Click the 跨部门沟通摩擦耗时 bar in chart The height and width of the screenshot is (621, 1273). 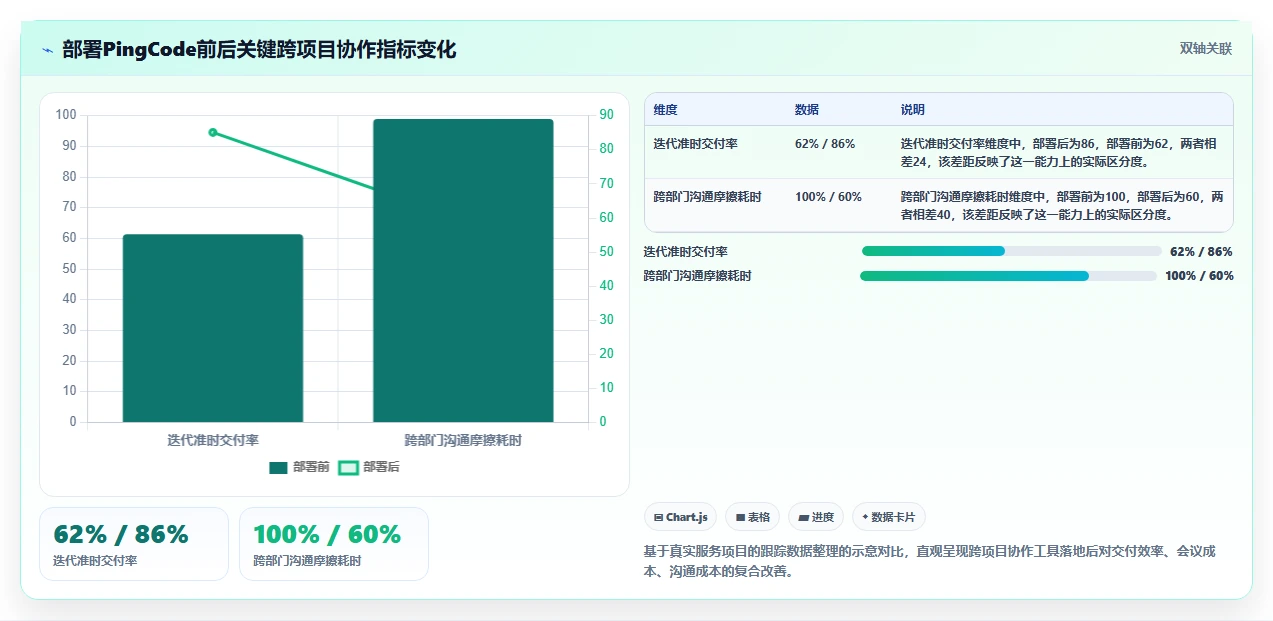click(x=463, y=270)
